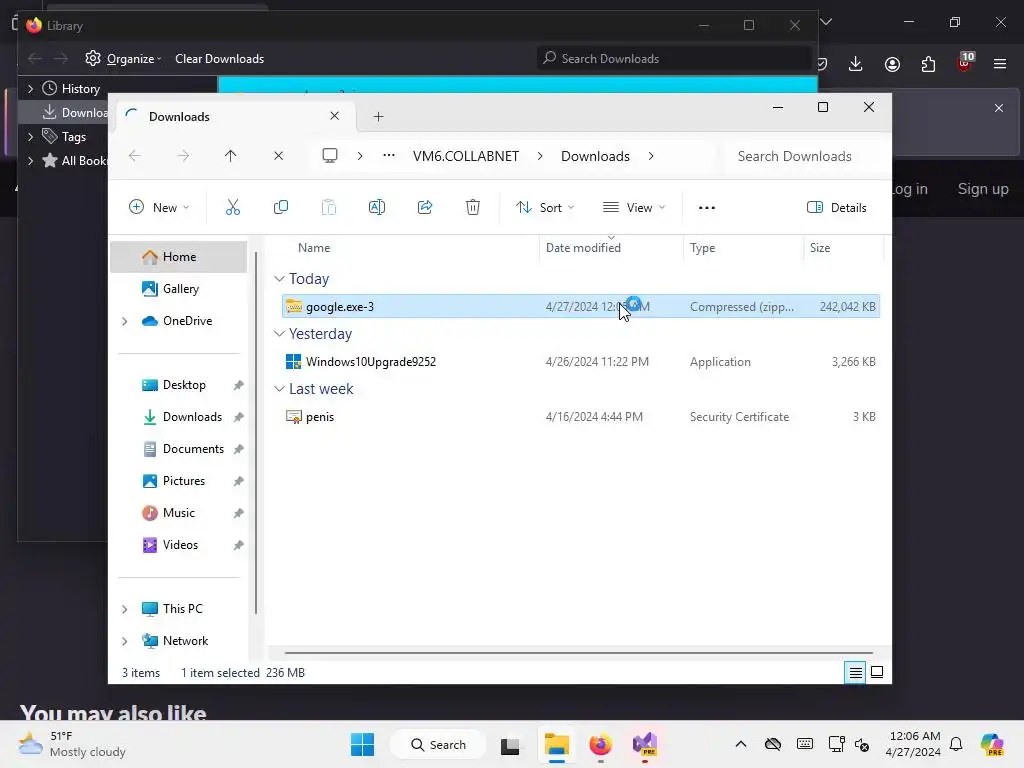This screenshot has width=1024, height=768.
Task: Click Search Downloads field in Library window
Action: point(674,59)
